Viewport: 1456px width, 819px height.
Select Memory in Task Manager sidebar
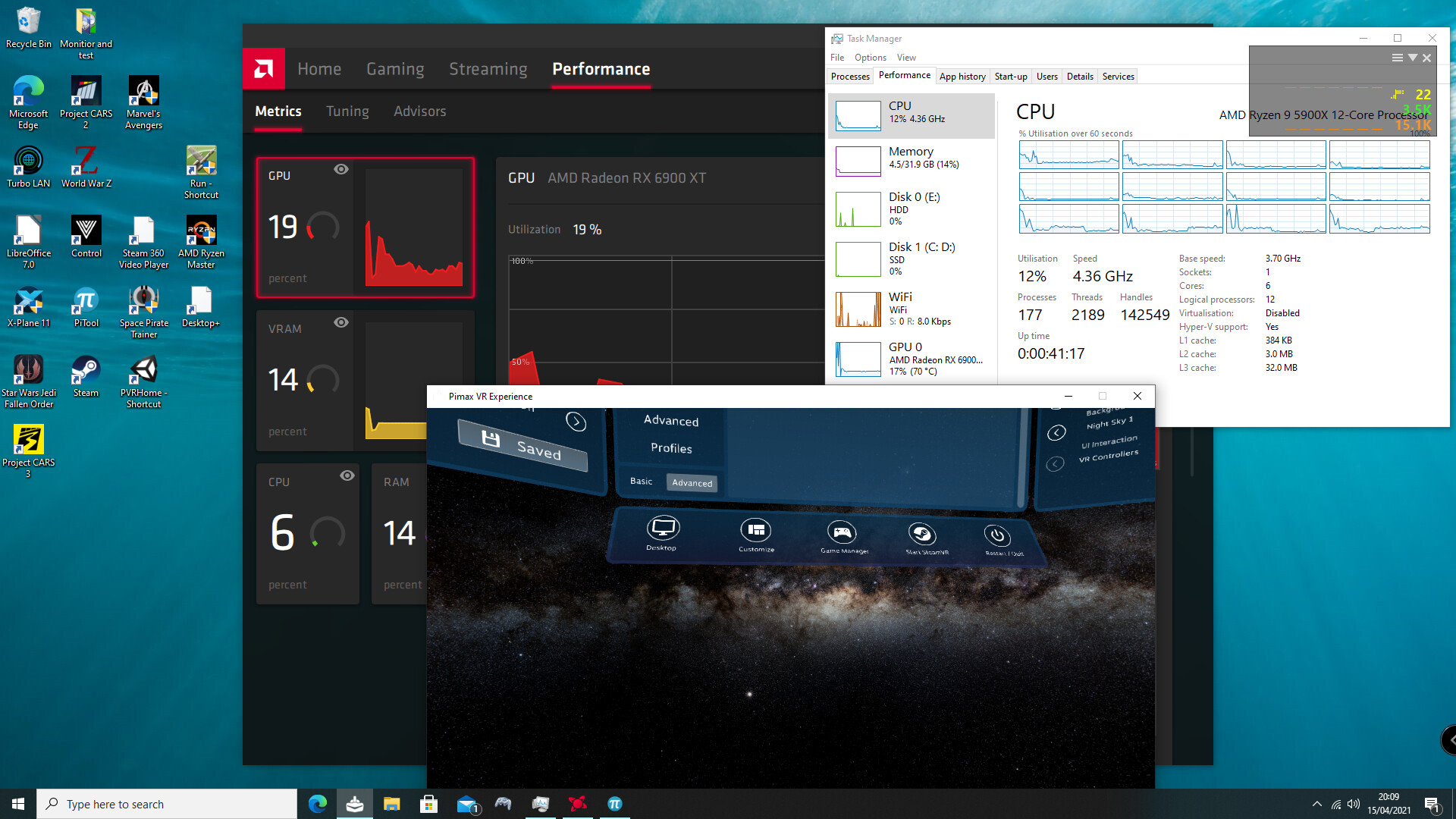click(912, 161)
